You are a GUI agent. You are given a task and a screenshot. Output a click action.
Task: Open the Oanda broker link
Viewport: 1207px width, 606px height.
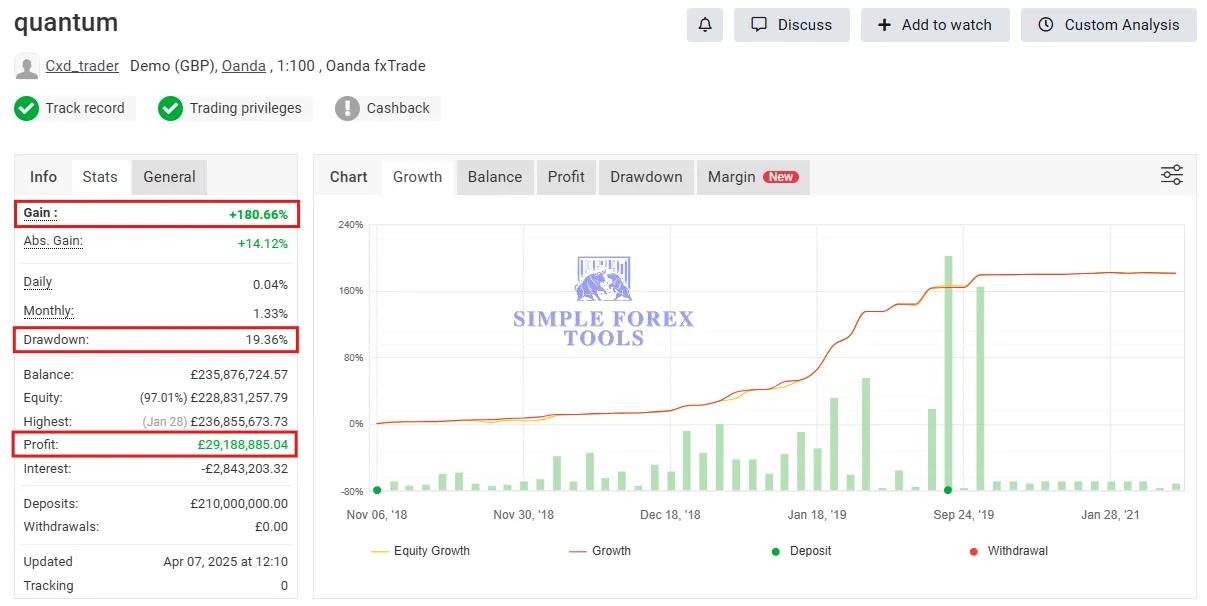pyautogui.click(x=244, y=66)
